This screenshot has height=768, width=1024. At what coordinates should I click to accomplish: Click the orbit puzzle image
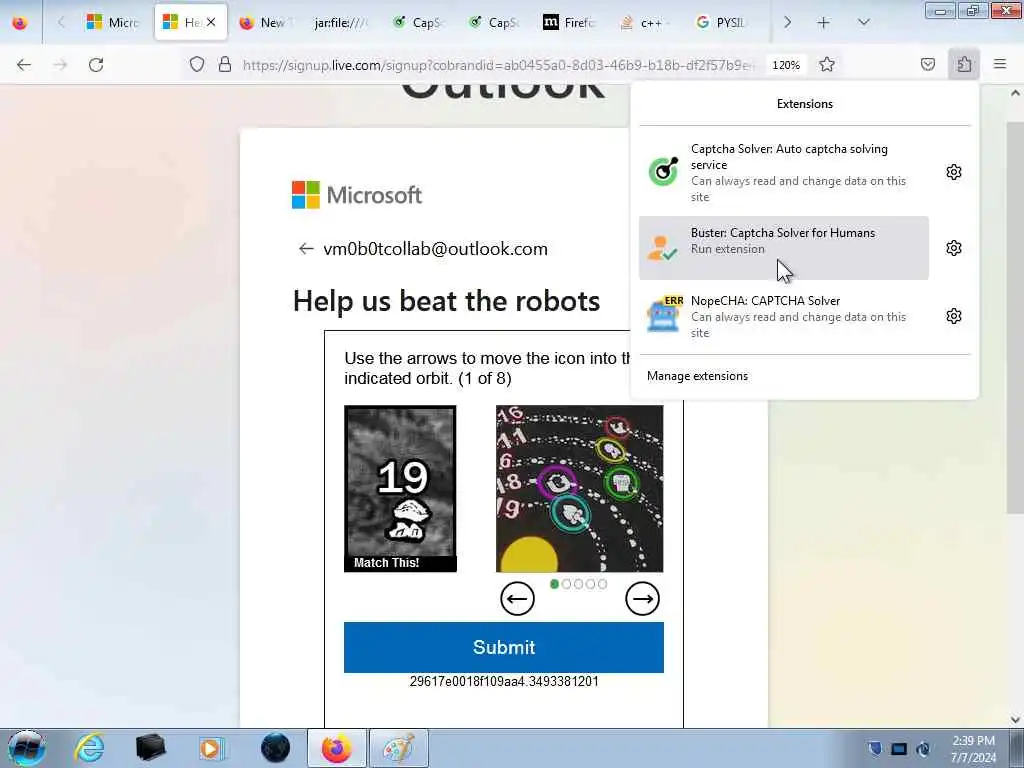pos(579,488)
